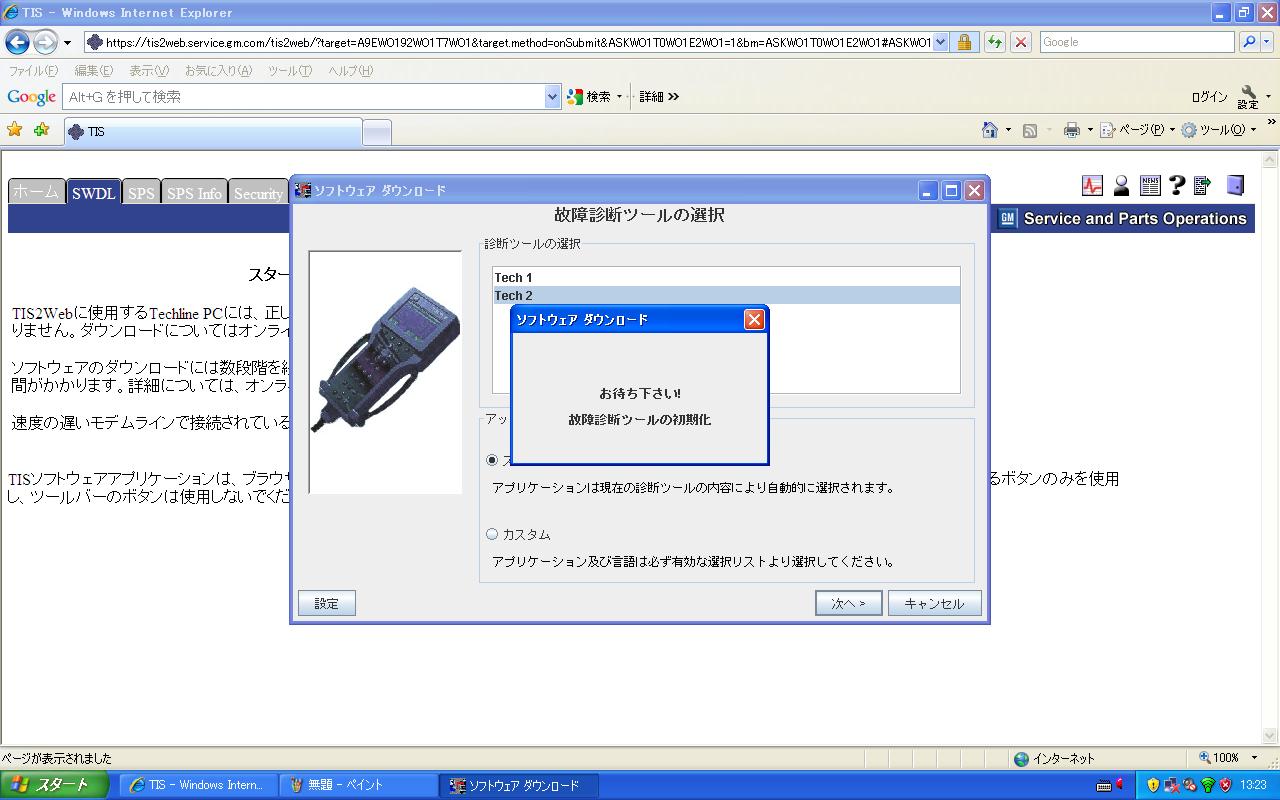Click the IE Print icon

click(1072, 130)
